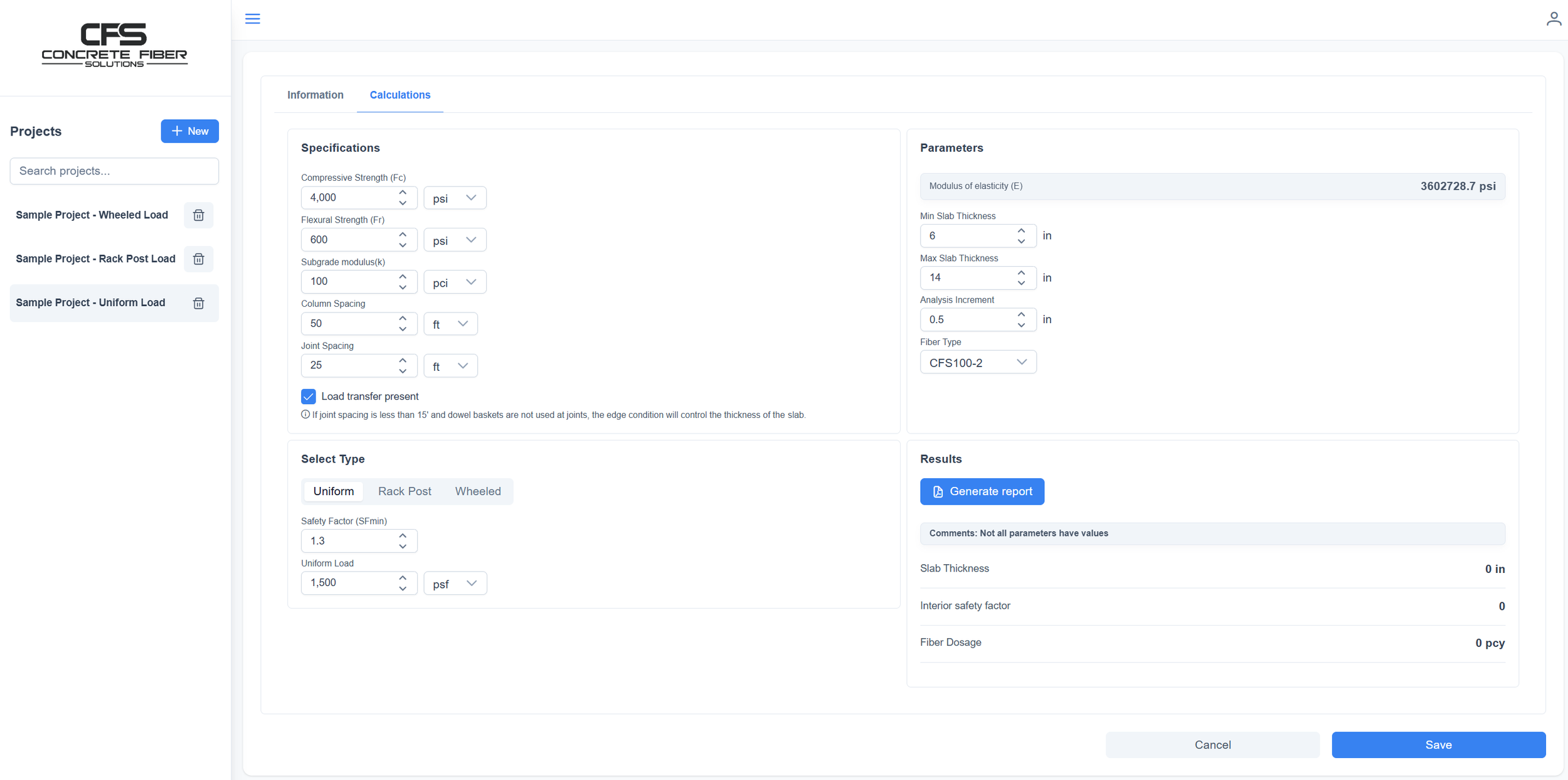Switch to the Information tab
1568x780 pixels.
315,95
